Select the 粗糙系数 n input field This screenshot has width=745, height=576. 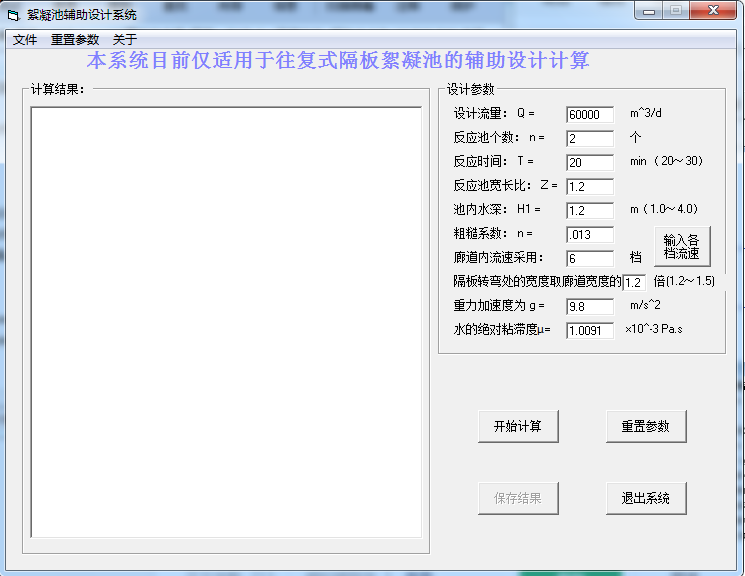click(x=589, y=235)
